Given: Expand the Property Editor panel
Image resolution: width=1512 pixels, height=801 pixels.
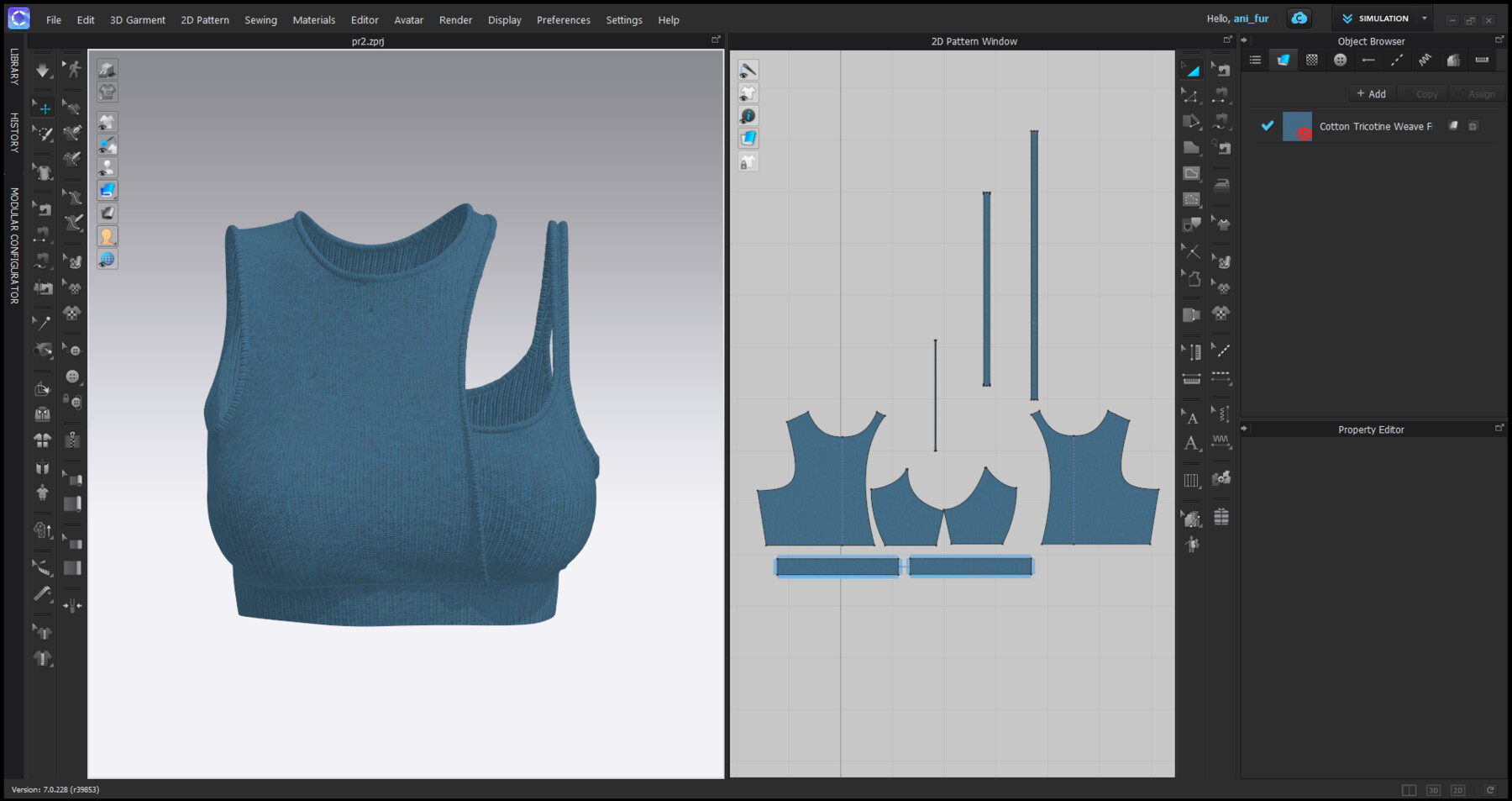Looking at the screenshot, I should 1499,429.
